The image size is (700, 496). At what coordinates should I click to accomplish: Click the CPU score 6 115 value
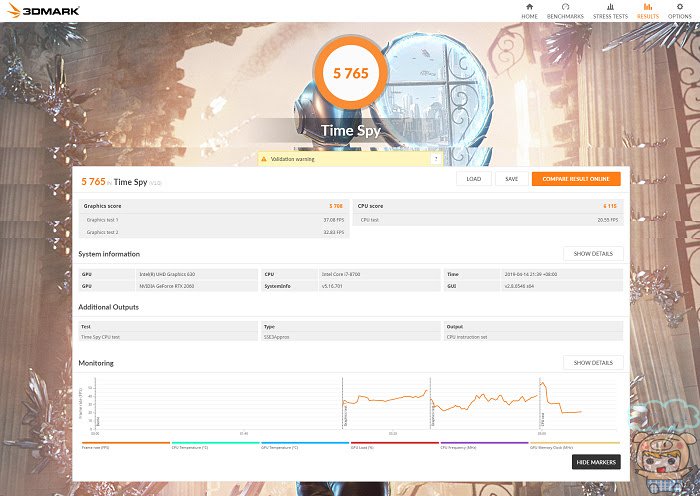tap(610, 206)
